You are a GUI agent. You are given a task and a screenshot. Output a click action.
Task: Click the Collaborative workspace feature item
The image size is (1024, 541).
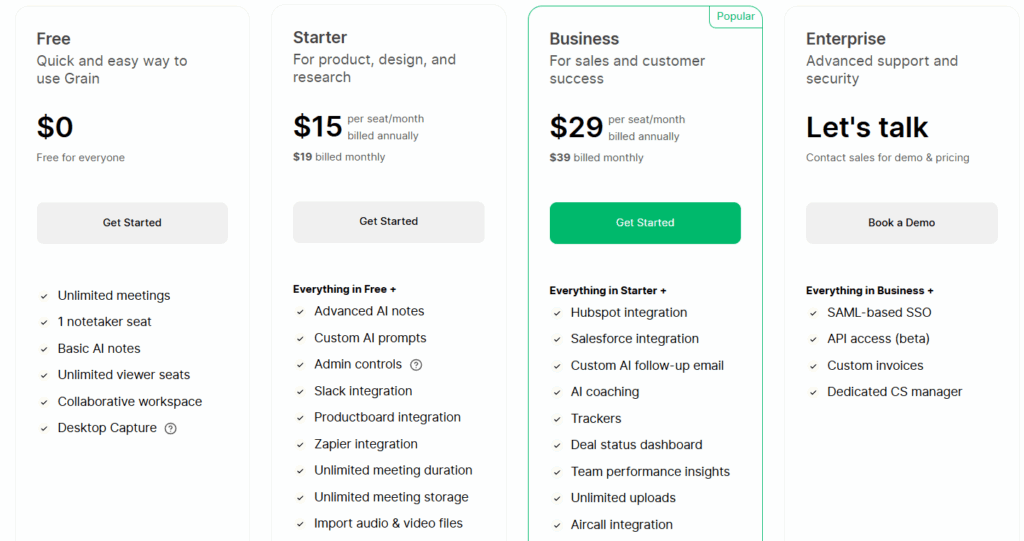pos(129,402)
